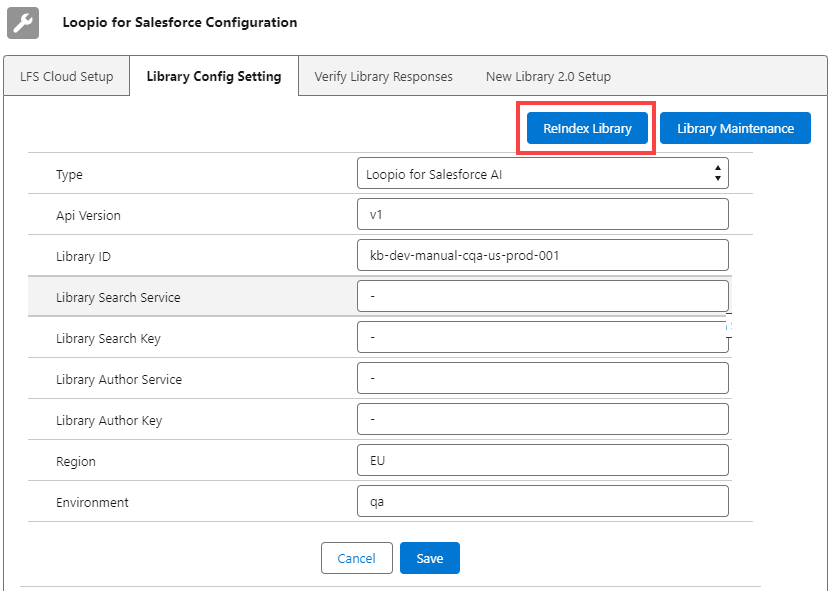
Task: Click the Region label
Action: coord(76,462)
